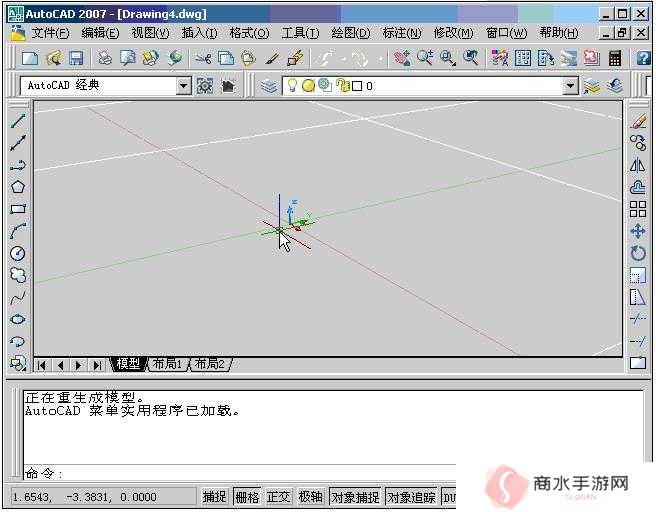Select the Ellipse arc tool

coord(18,341)
